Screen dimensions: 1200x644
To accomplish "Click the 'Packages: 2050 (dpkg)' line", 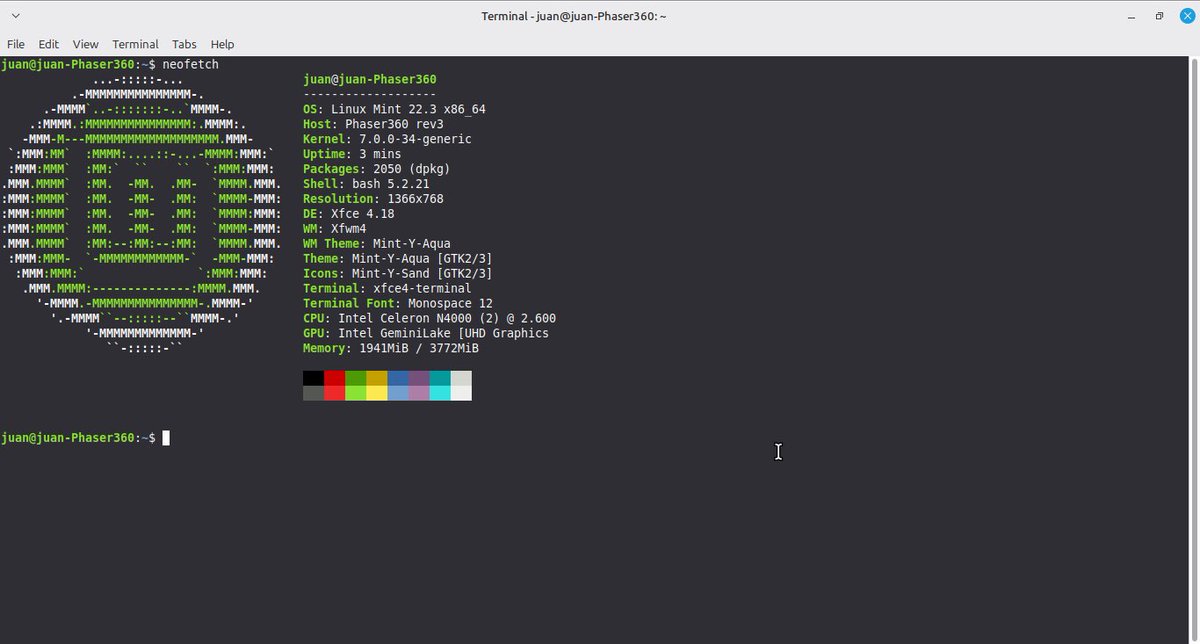I will point(376,169).
